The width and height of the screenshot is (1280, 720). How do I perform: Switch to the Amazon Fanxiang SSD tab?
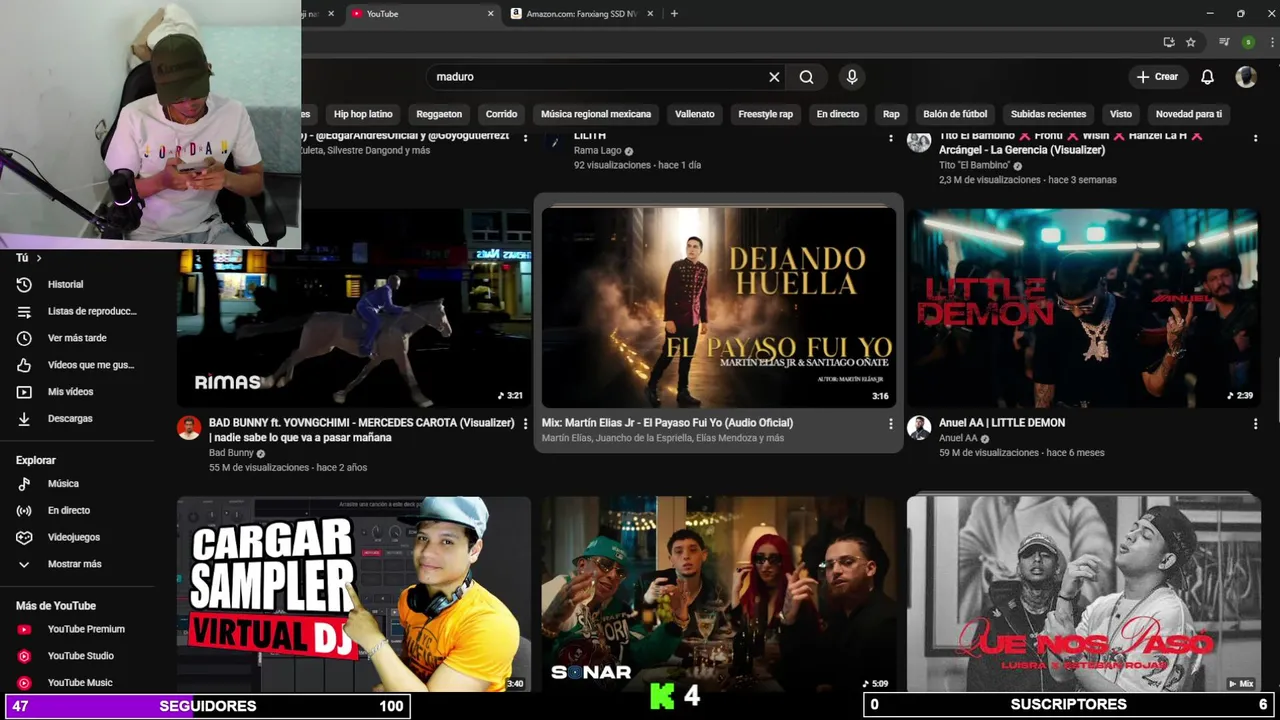(581, 14)
